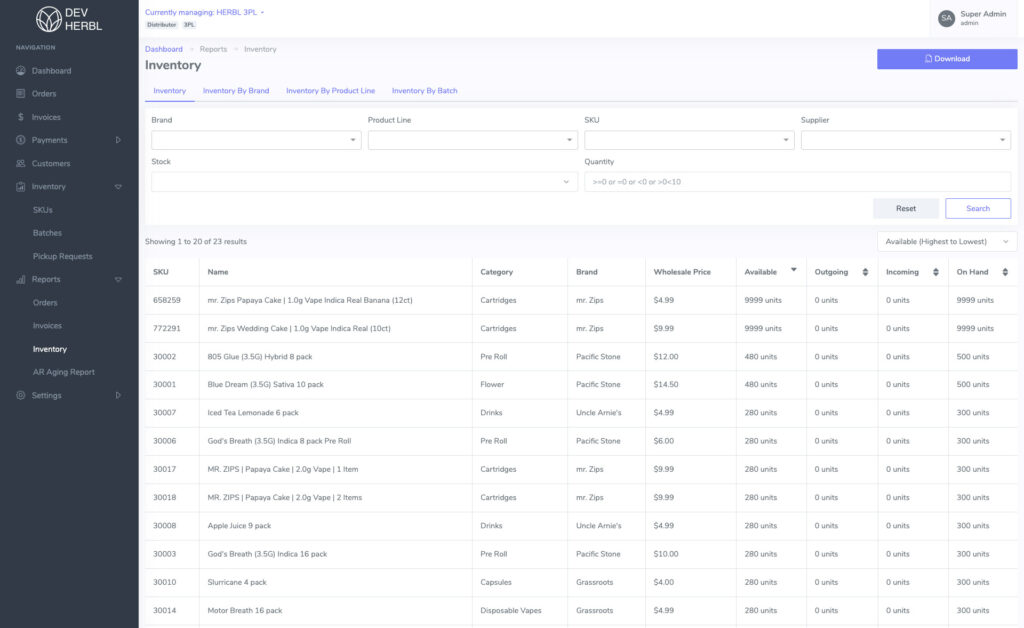Click the Dashboard sidebar icon

pos(20,71)
